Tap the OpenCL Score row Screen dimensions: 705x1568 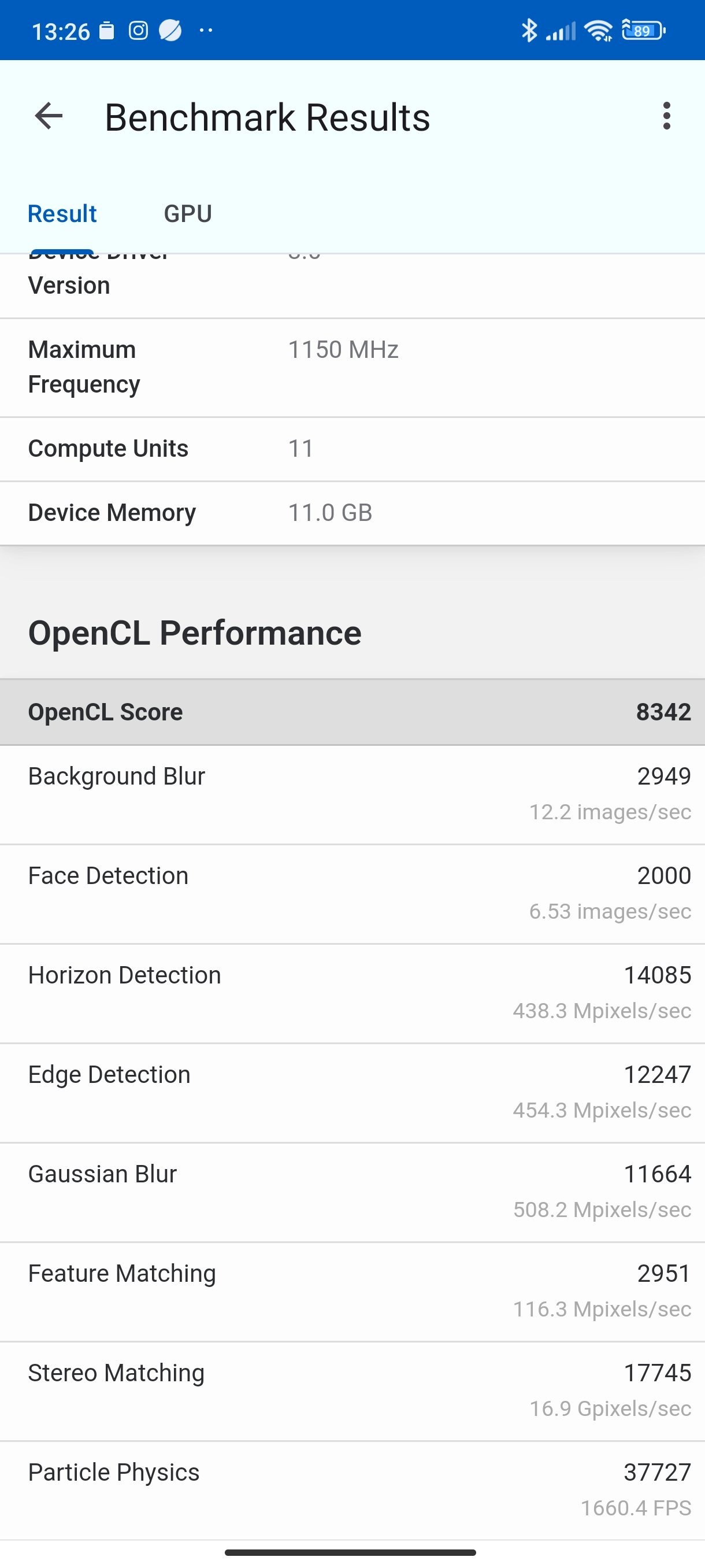pyautogui.click(x=353, y=712)
